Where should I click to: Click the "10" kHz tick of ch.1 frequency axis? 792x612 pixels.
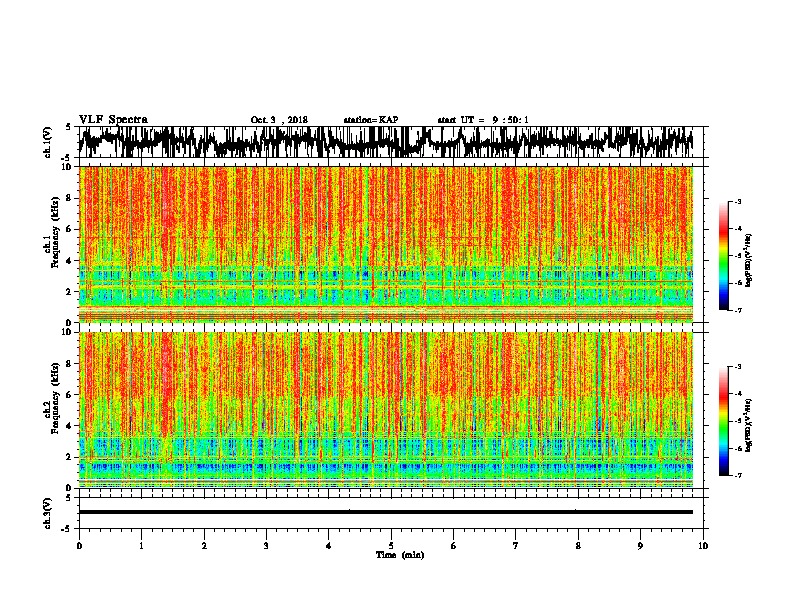(68, 167)
